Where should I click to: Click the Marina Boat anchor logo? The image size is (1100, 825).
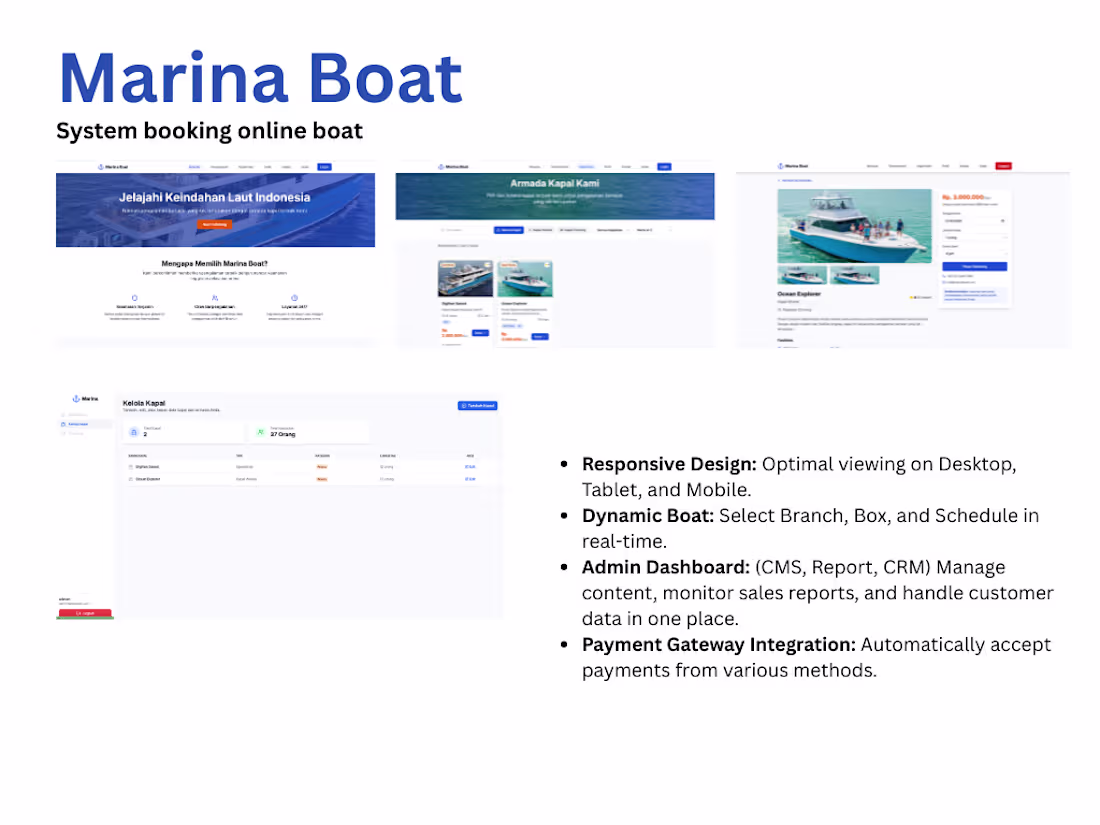(100, 166)
